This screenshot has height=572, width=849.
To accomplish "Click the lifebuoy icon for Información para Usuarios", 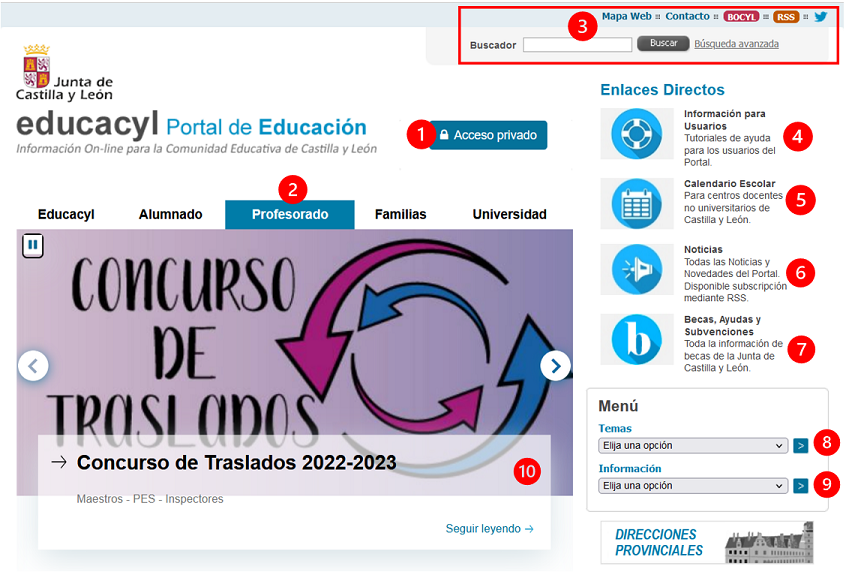I will 636,133.
